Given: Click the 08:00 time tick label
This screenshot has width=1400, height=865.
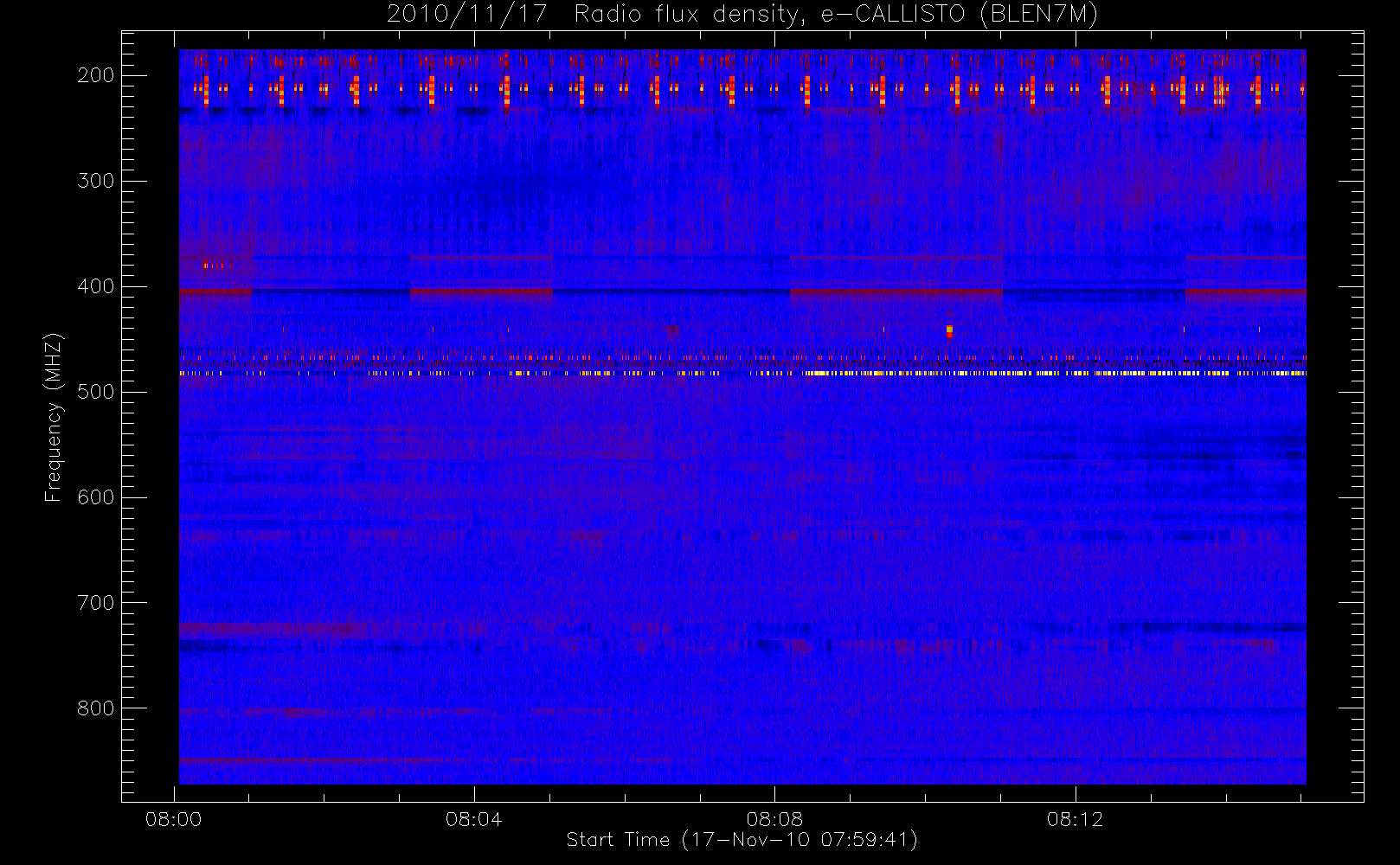Looking at the screenshot, I should coord(174,819).
